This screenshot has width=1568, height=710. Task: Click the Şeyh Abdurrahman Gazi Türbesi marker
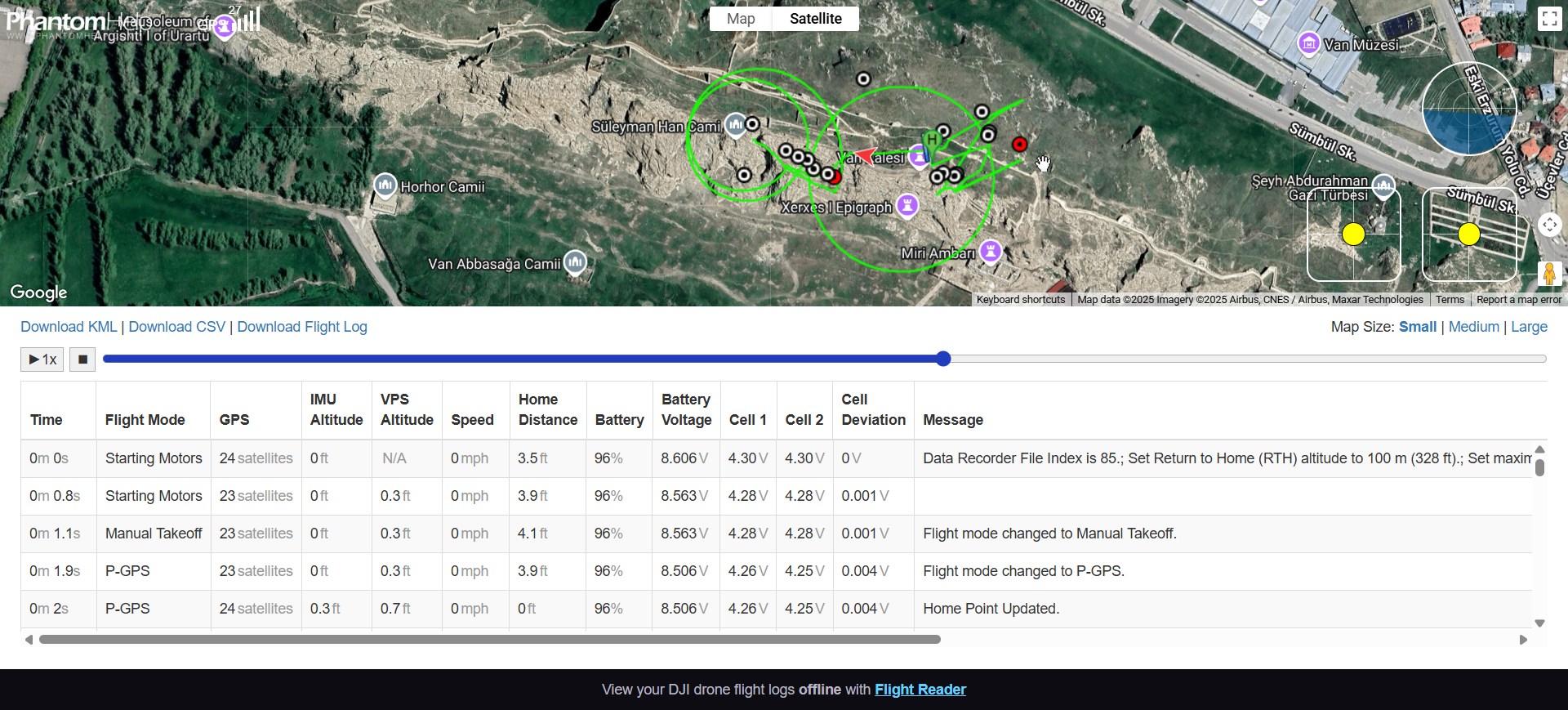[x=1383, y=186]
